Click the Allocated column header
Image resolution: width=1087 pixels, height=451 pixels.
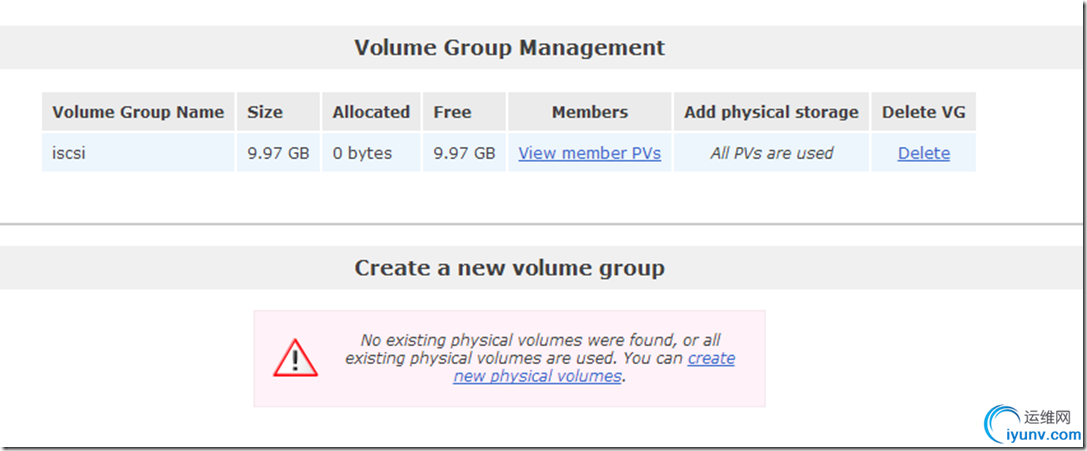(x=371, y=112)
